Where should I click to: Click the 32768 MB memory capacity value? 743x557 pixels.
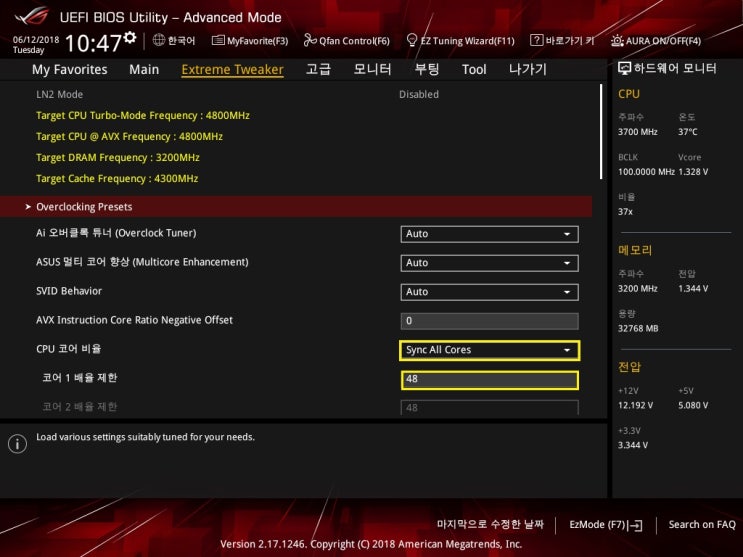tap(638, 328)
